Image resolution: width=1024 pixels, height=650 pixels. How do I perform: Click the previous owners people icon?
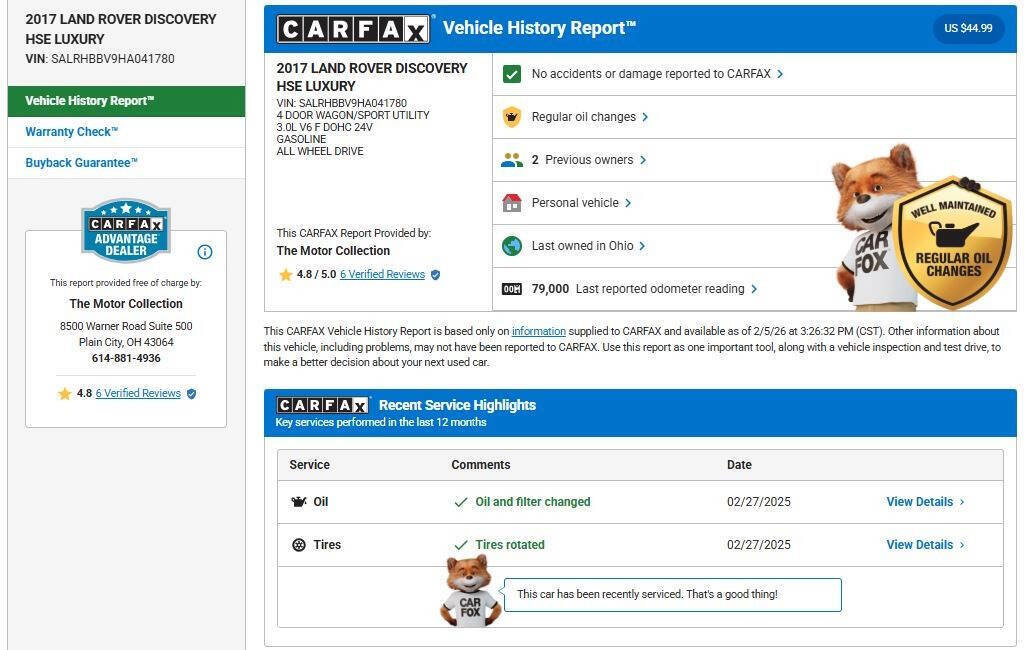coord(512,160)
